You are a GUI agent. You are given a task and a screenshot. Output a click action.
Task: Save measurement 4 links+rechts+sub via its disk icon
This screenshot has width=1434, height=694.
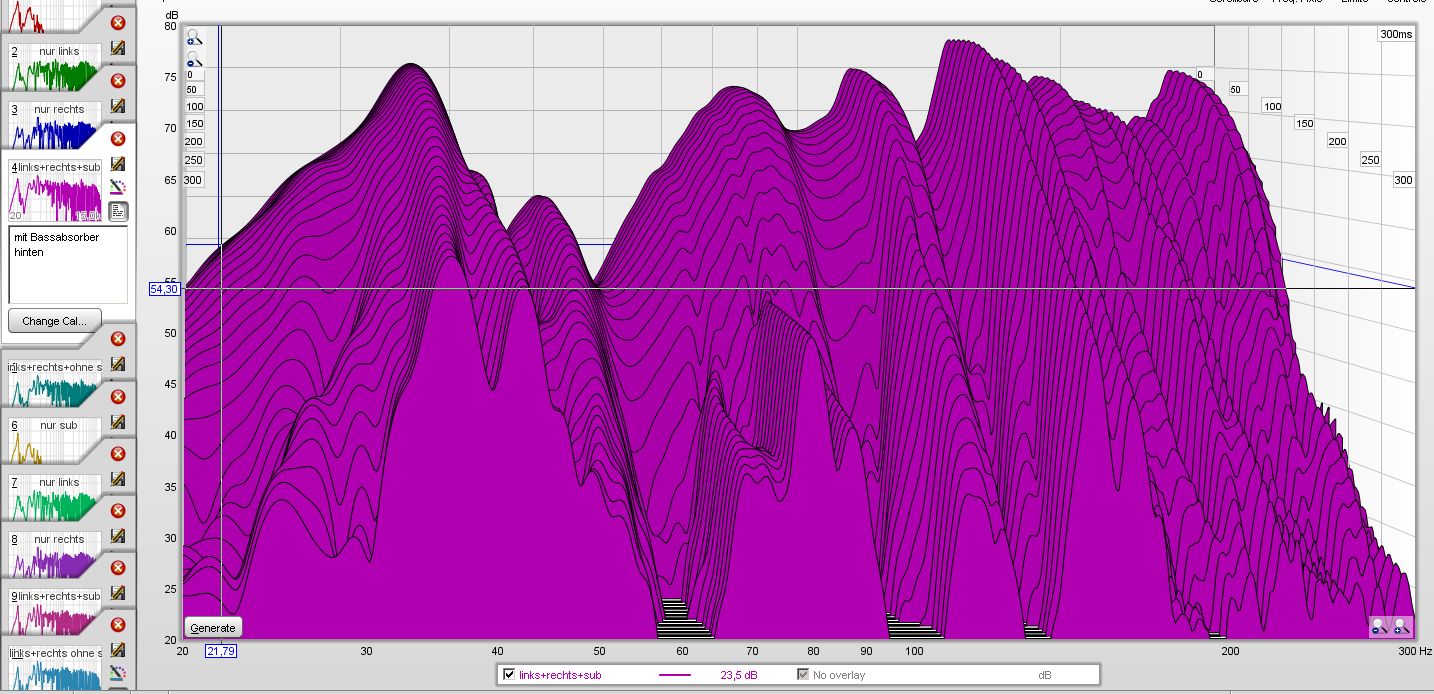click(118, 163)
